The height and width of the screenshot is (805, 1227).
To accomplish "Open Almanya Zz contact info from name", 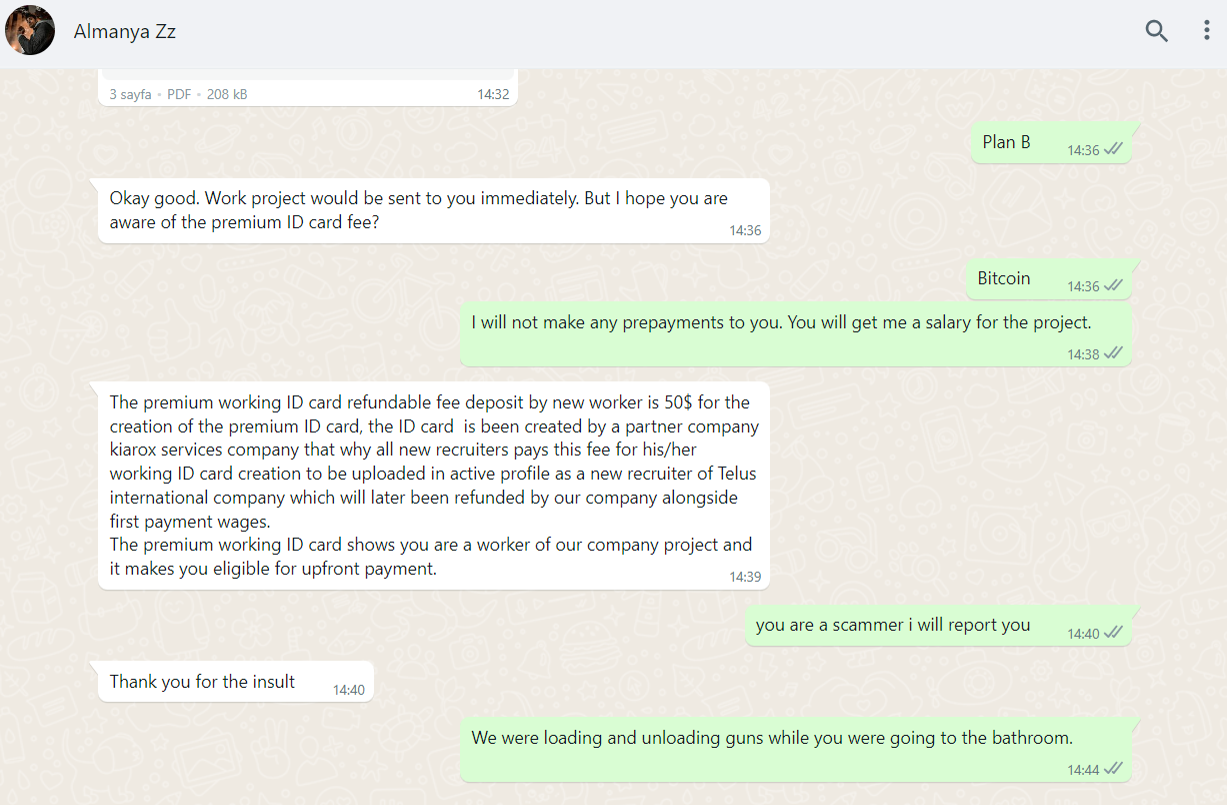I will coord(125,31).
